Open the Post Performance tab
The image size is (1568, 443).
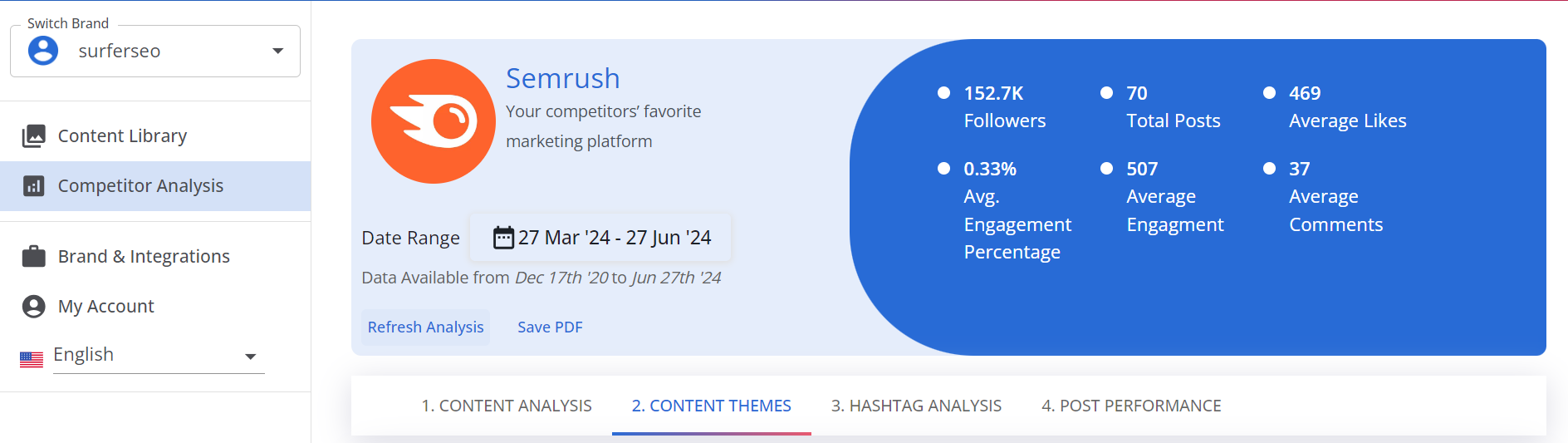(1131, 406)
